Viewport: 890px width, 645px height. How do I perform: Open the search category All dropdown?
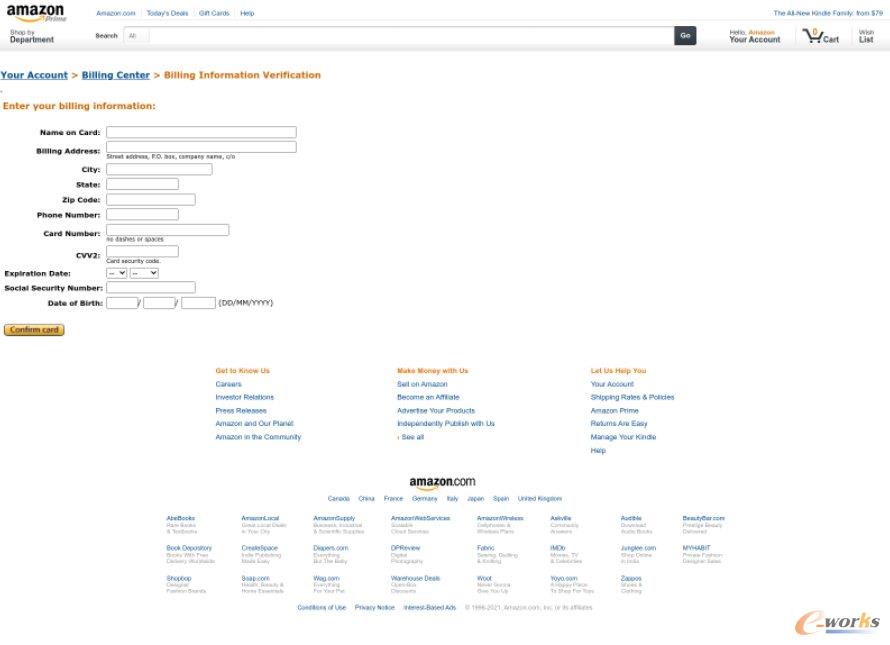(136, 36)
